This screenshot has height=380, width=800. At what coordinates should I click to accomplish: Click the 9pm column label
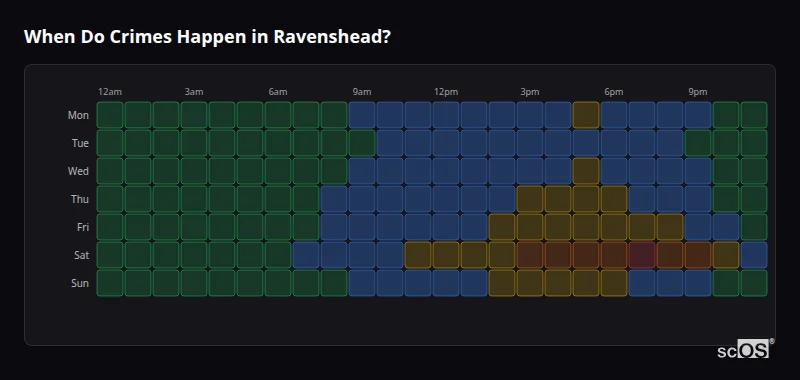[698, 92]
